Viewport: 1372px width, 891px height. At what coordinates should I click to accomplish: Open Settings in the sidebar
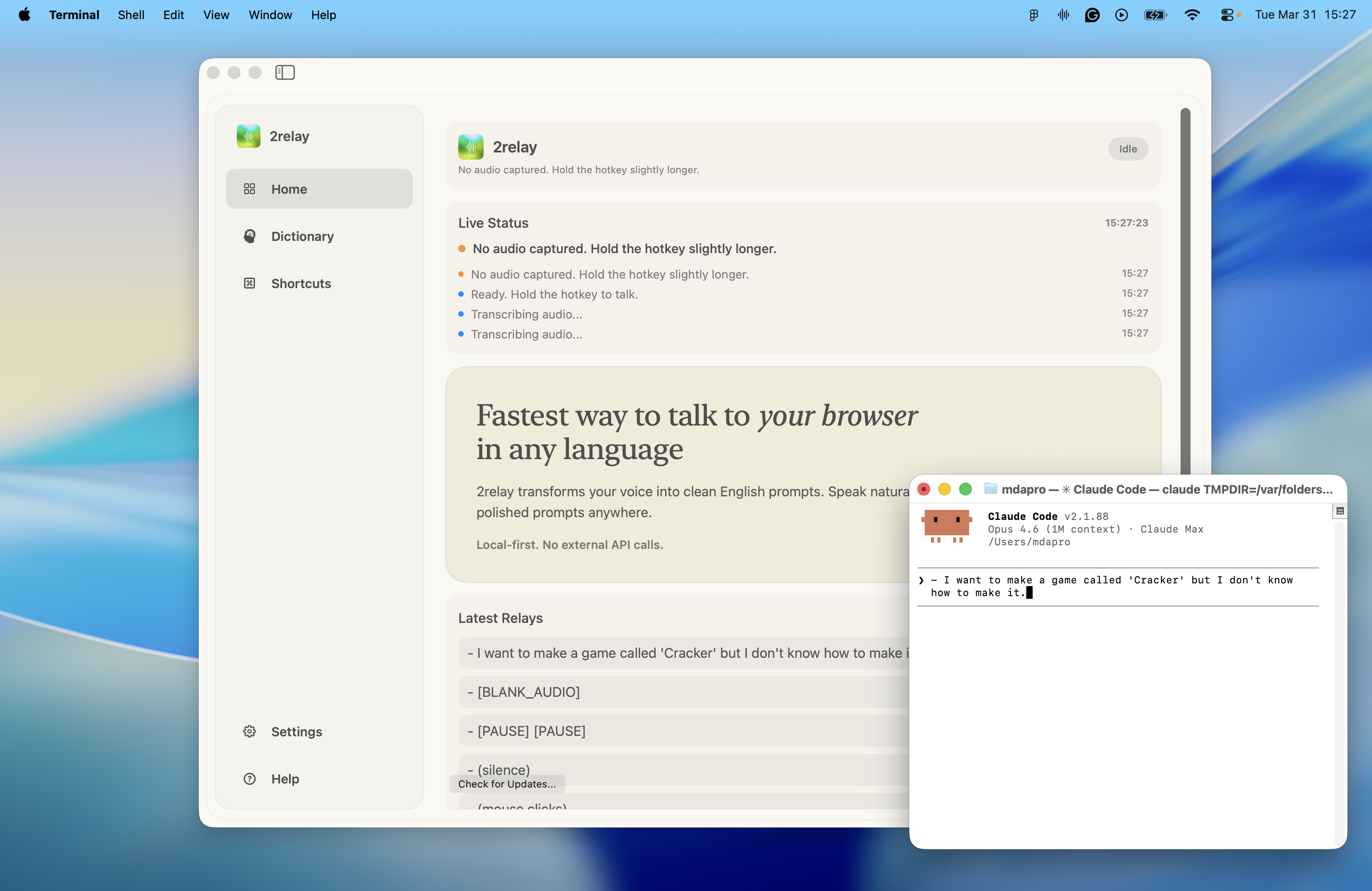click(x=296, y=731)
